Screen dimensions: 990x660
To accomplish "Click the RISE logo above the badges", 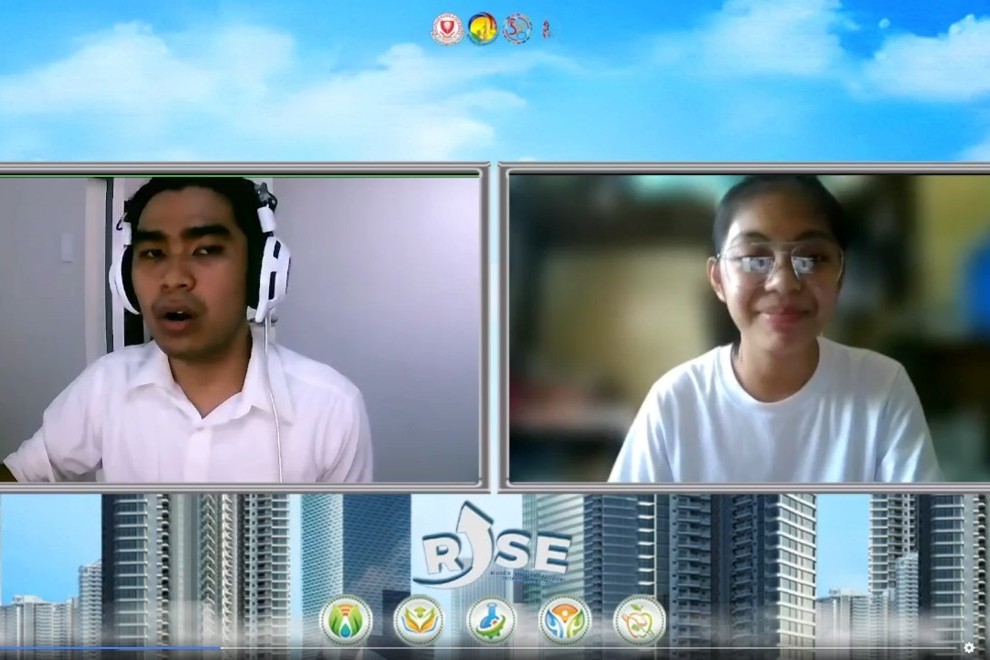I will pos(492,547).
